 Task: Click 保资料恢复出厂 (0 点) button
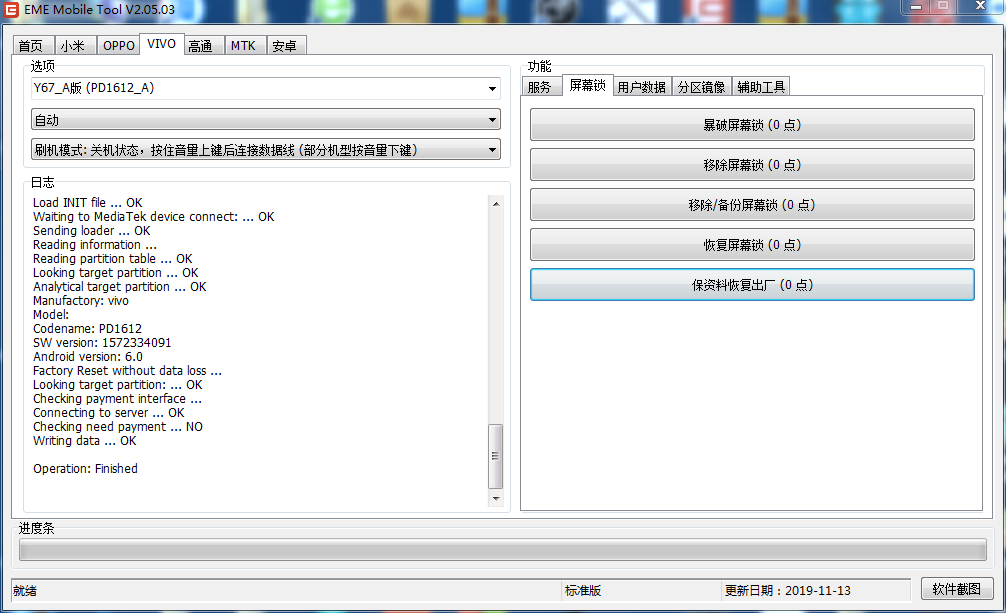click(x=752, y=285)
